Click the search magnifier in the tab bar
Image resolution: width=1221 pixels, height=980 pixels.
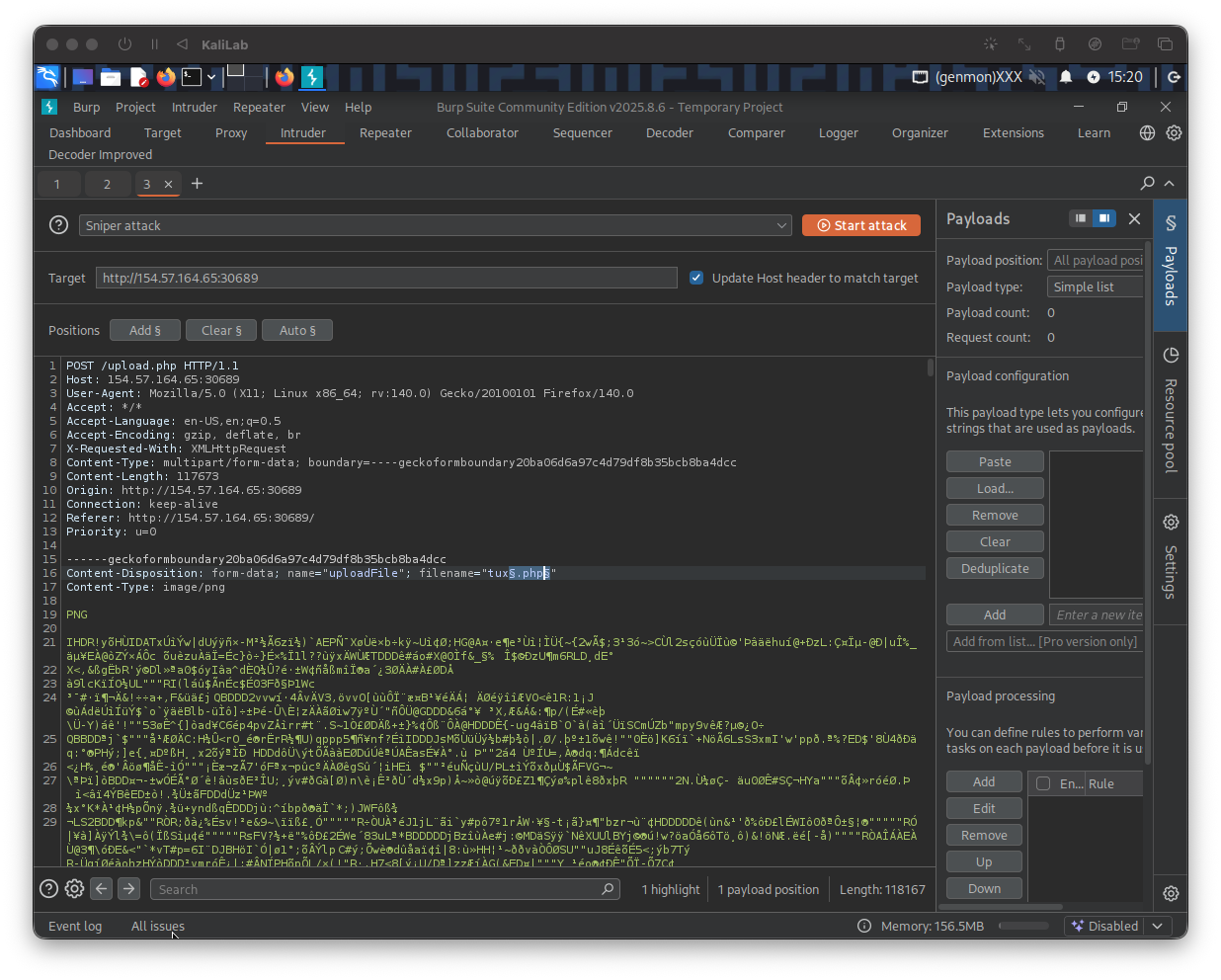tap(1147, 184)
